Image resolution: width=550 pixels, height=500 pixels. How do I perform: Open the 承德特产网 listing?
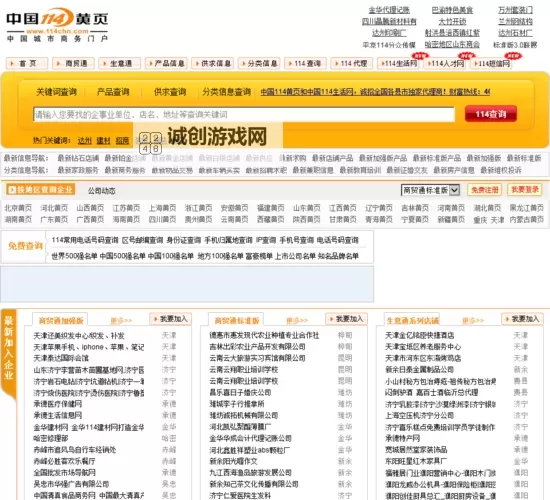(x=403, y=438)
